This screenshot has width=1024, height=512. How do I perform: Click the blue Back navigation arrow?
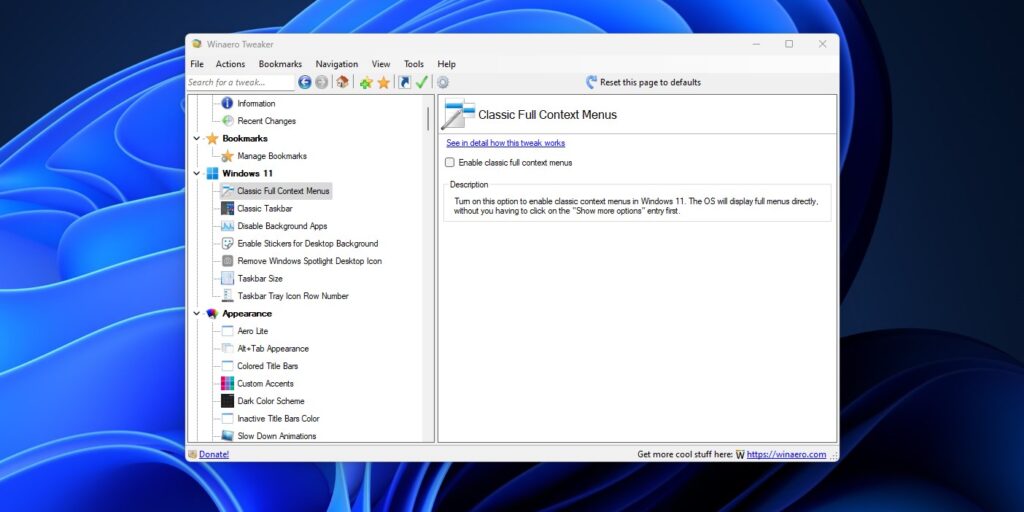304,82
